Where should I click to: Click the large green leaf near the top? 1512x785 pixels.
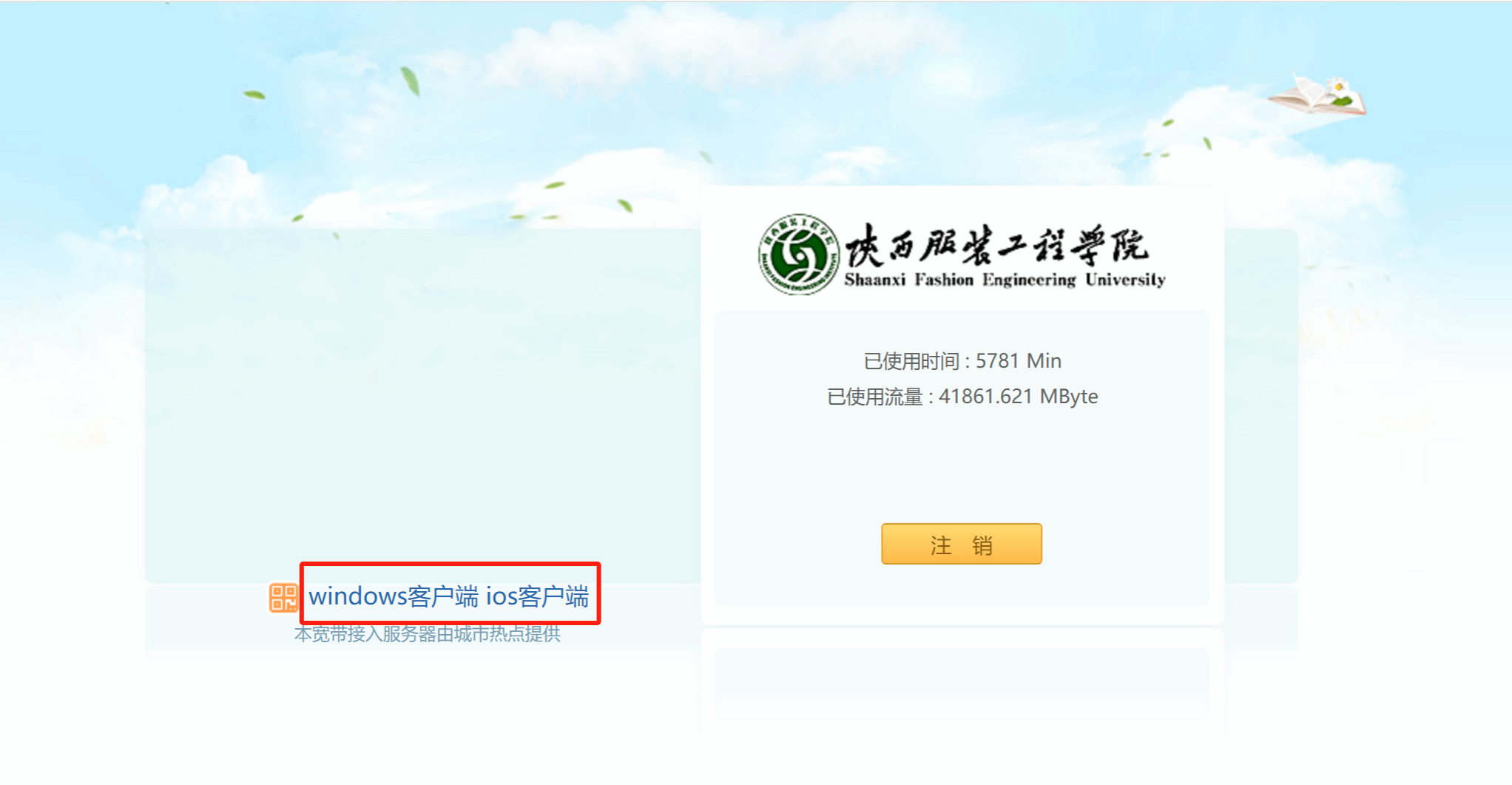[411, 81]
